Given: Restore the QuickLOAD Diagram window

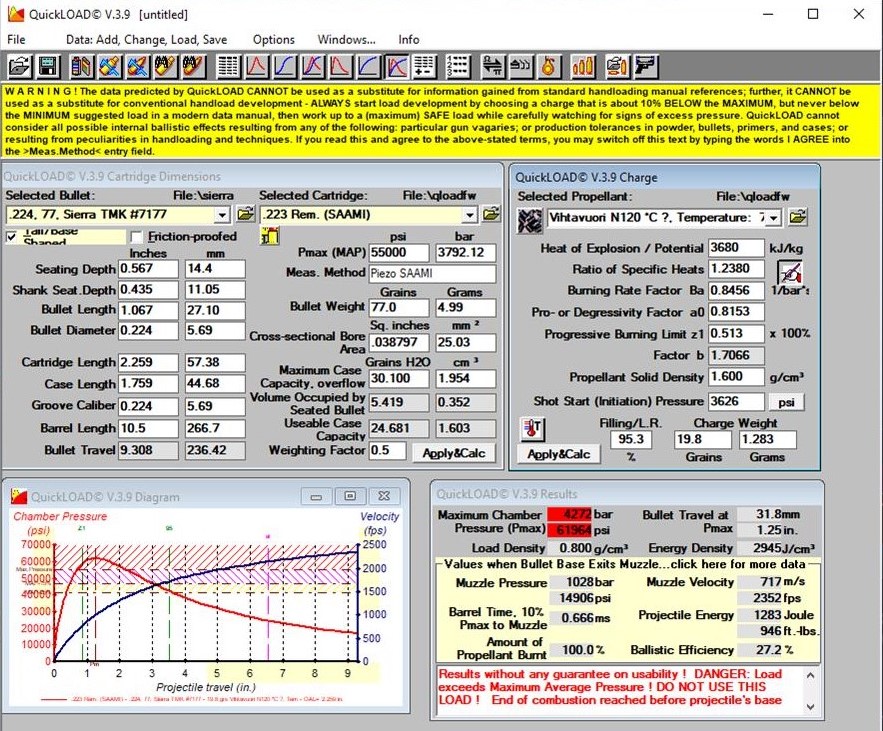Looking at the screenshot, I should click(x=350, y=496).
